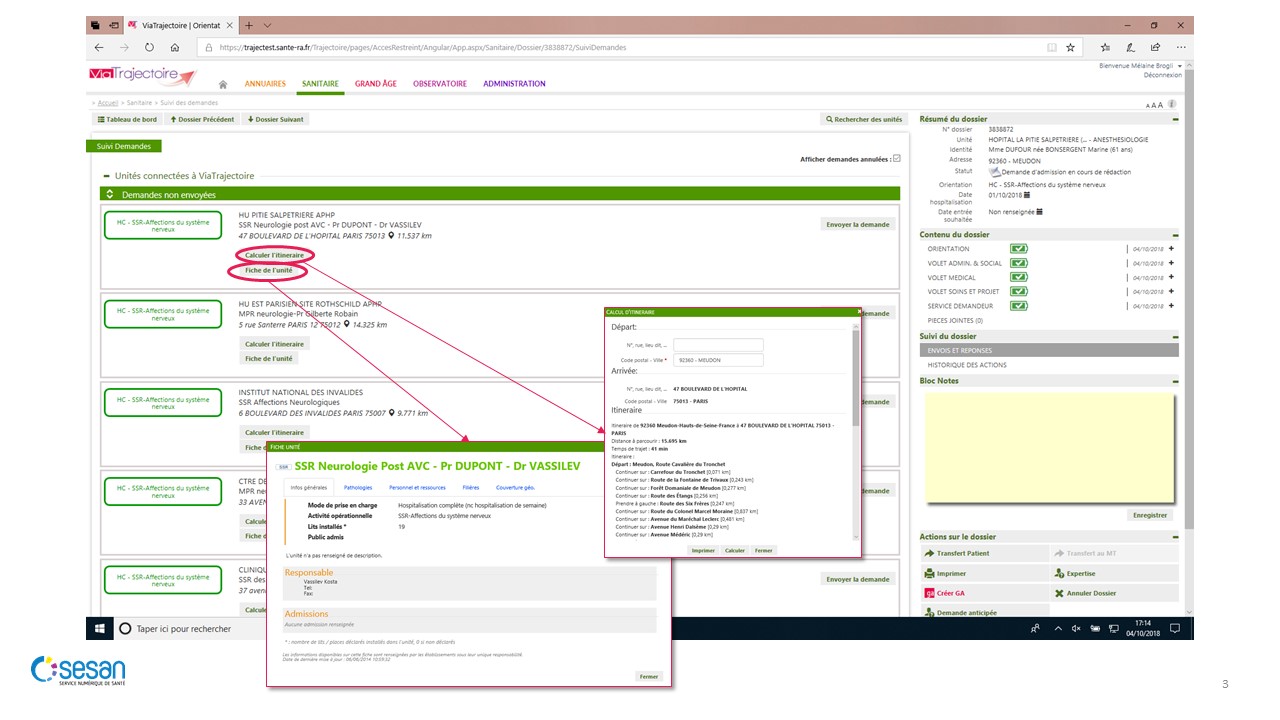Click Envoyer la demande for Pitié Salpêtrière
This screenshot has width=1280, height=720.
tap(857, 224)
